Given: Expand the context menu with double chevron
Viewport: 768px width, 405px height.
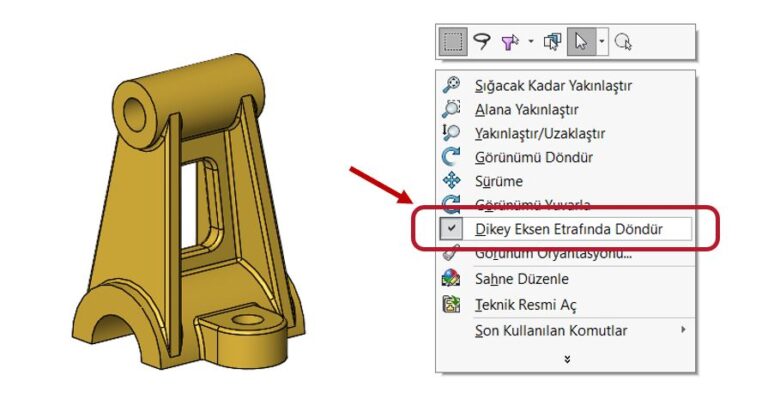Looking at the screenshot, I should coord(567,359).
